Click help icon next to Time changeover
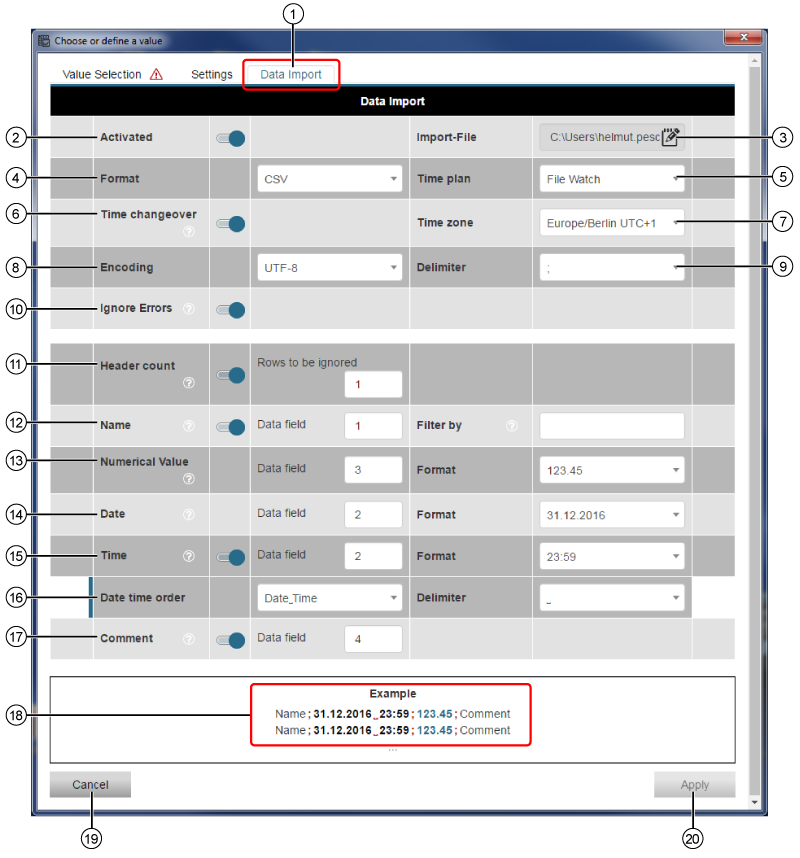800x858 pixels. pyautogui.click(x=189, y=232)
